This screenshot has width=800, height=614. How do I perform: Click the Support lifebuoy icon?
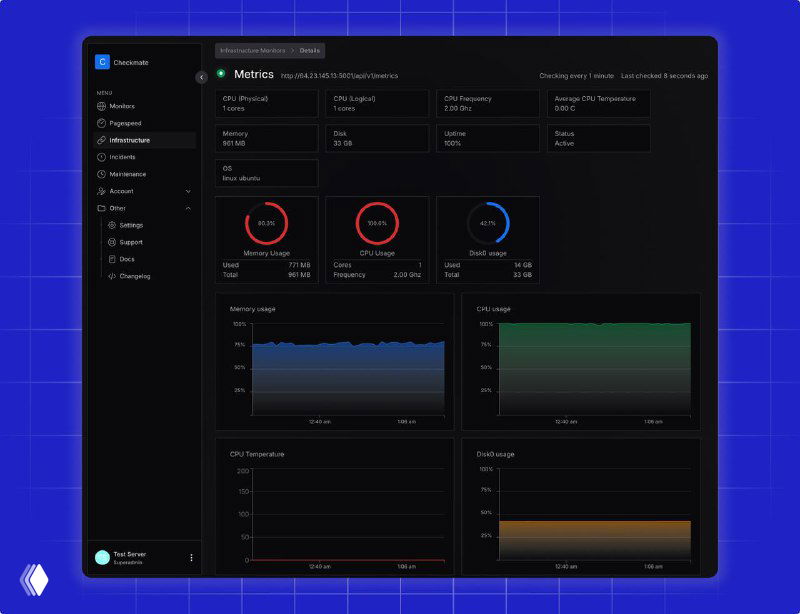pos(112,242)
